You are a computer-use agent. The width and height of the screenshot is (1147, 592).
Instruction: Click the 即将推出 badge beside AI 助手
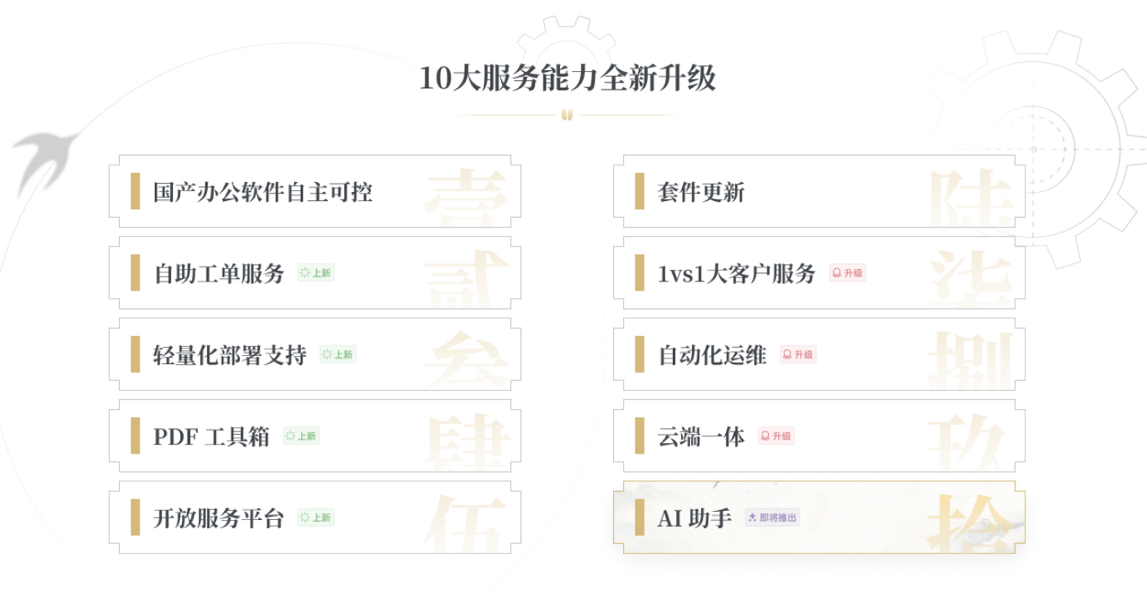(772, 517)
